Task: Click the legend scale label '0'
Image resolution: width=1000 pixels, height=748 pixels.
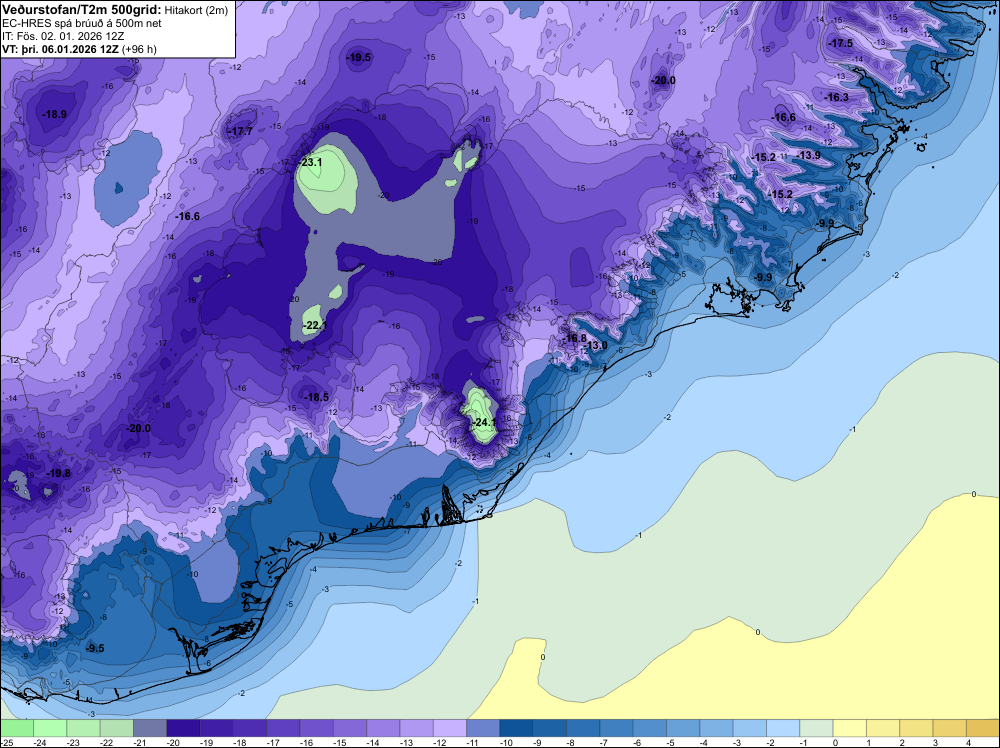Action: 835,742
